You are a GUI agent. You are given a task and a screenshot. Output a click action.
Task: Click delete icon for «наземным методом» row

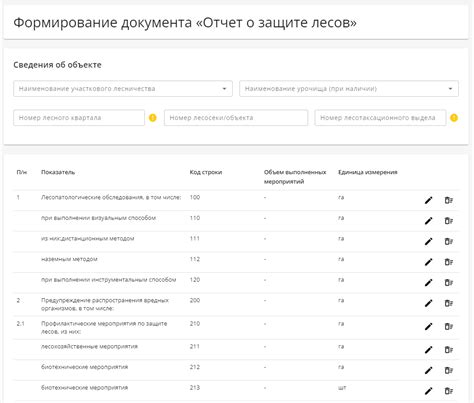point(449,262)
